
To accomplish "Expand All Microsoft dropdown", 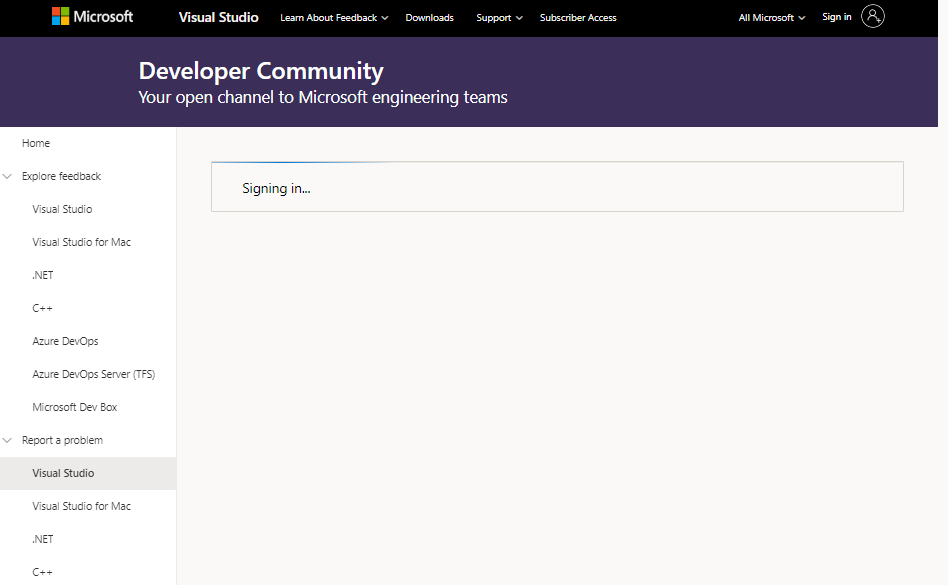I will [x=771, y=18].
